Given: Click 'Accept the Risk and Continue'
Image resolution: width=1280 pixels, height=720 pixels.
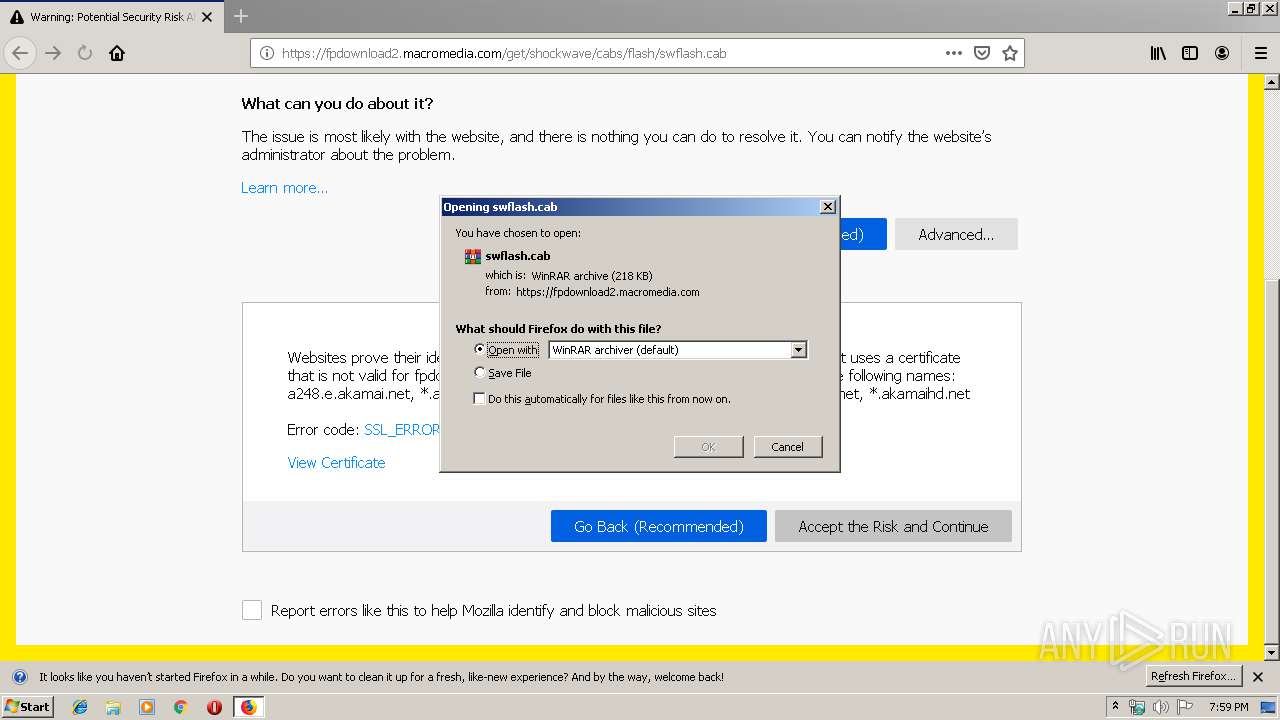Looking at the screenshot, I should click(893, 526).
